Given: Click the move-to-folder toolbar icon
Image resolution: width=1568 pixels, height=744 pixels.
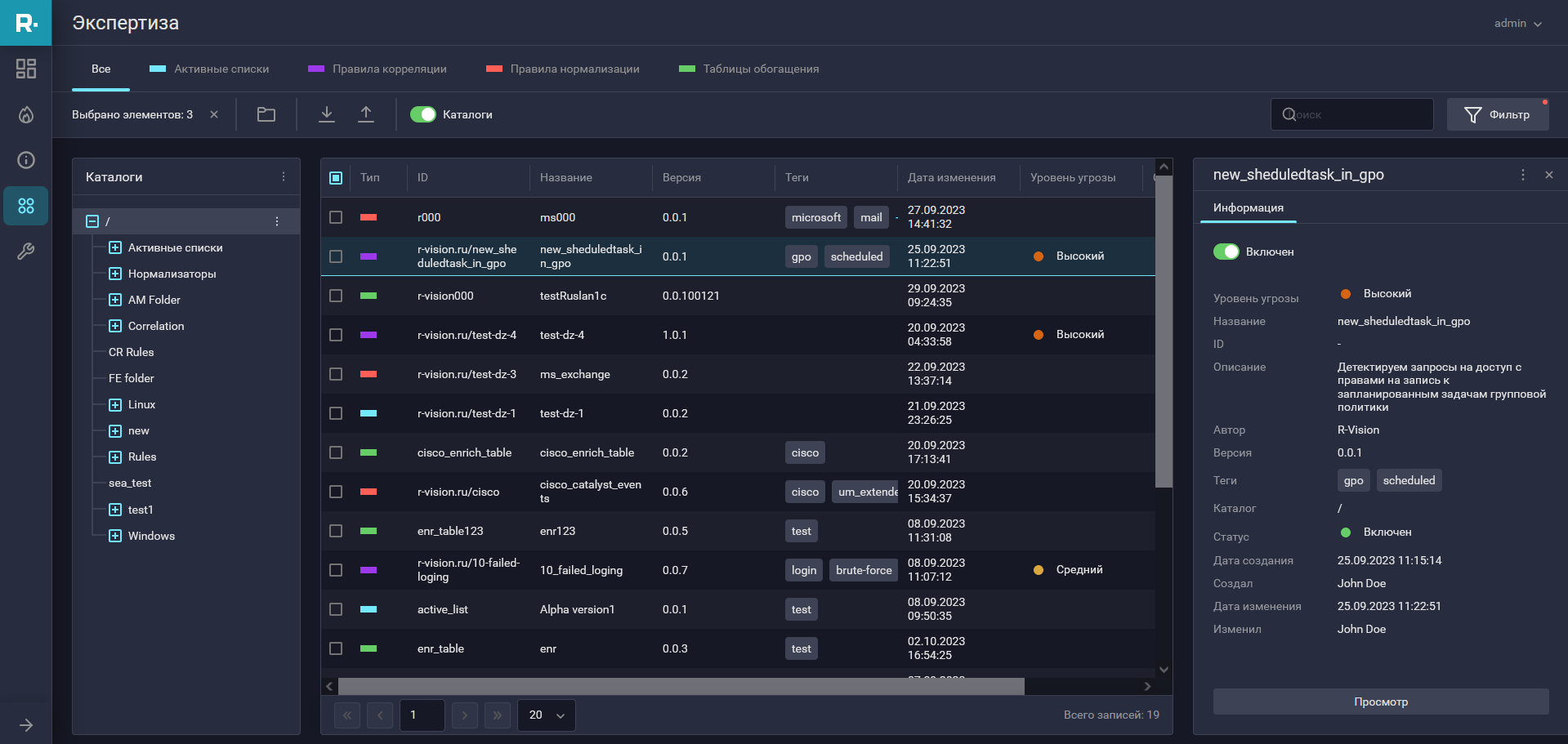Looking at the screenshot, I should point(266,114).
